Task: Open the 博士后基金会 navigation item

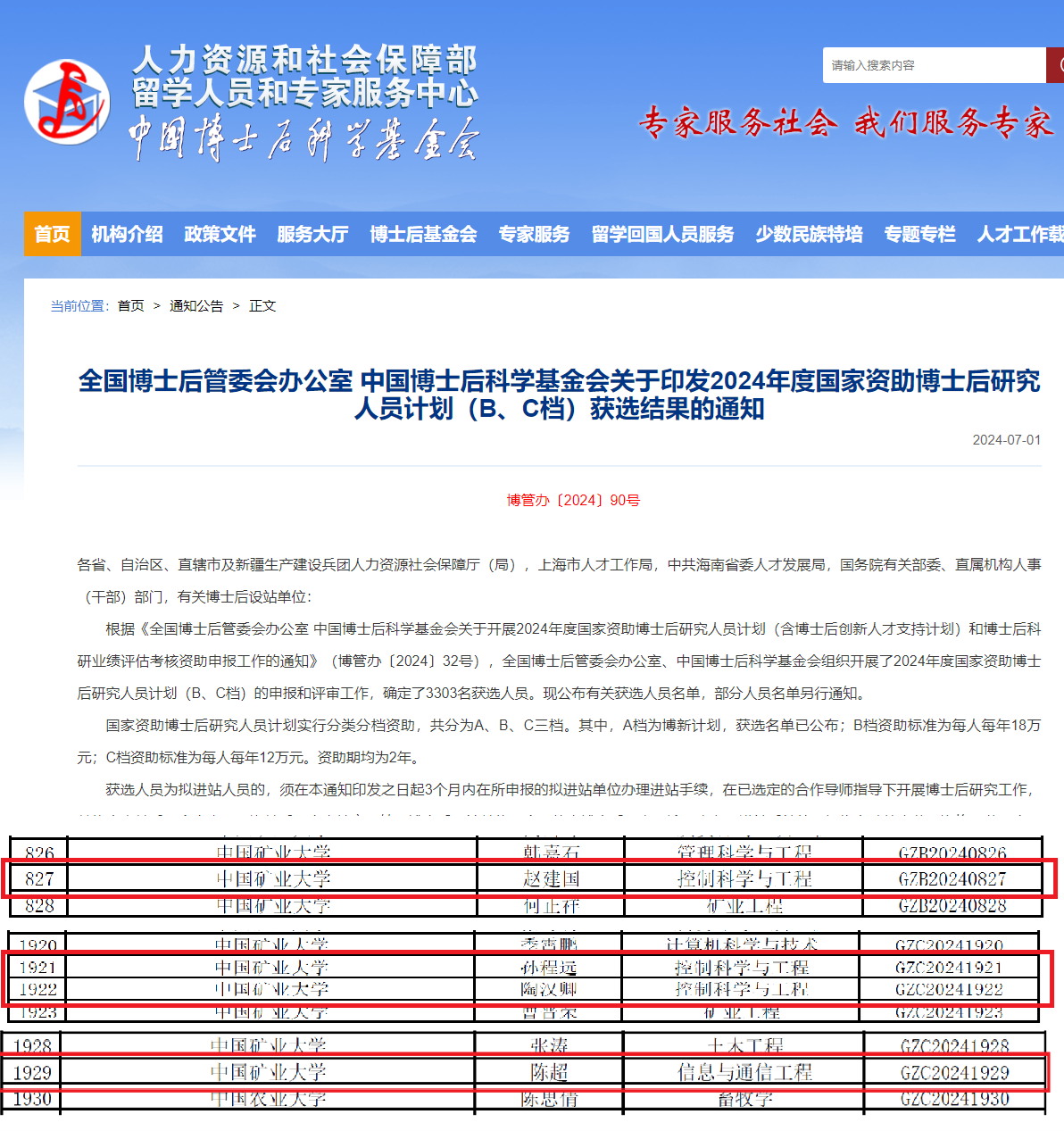Action: [x=423, y=234]
